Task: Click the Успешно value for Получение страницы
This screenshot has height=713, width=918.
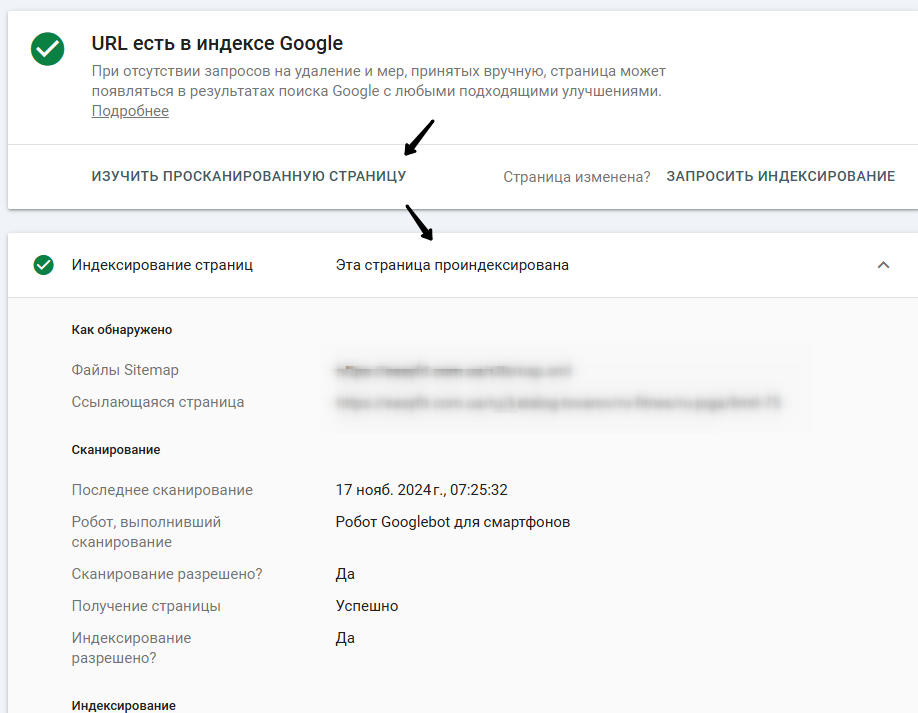Action: [x=366, y=606]
